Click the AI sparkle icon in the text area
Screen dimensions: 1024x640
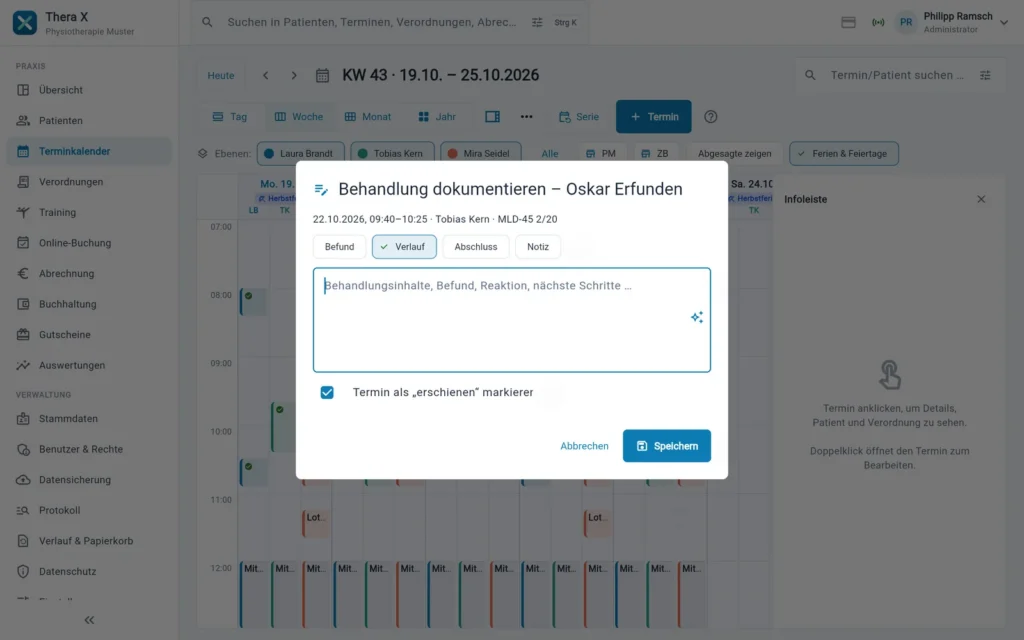[x=697, y=317]
